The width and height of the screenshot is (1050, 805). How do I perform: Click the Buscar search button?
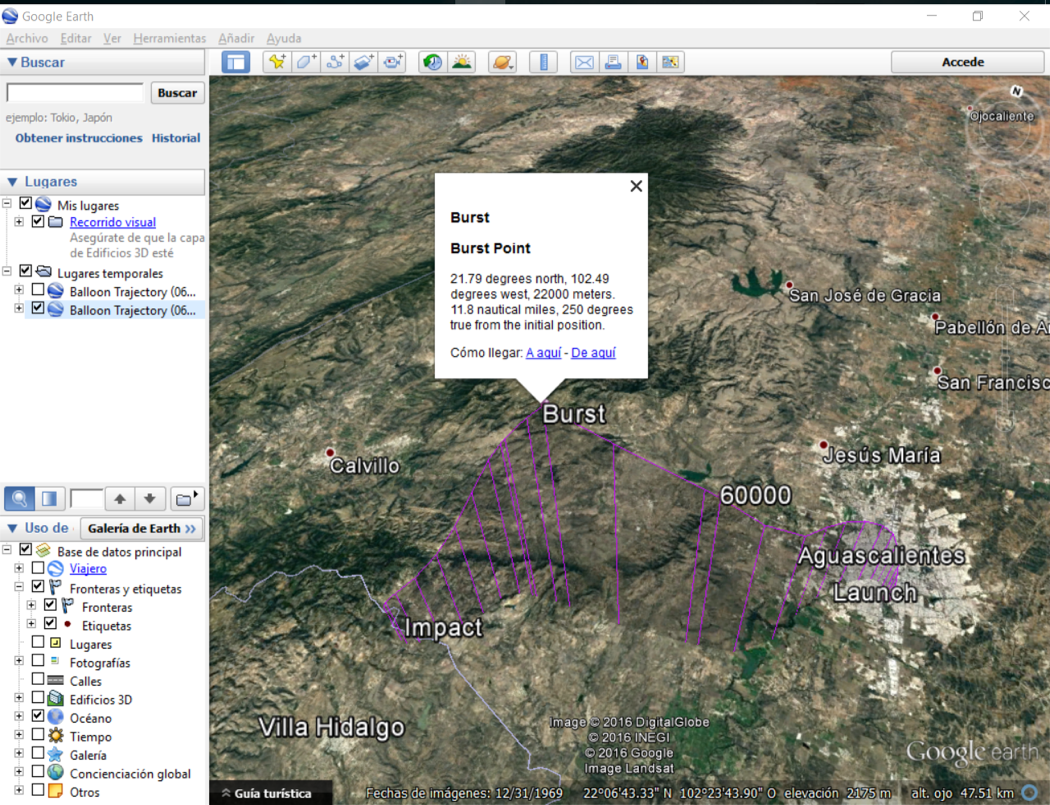177,93
